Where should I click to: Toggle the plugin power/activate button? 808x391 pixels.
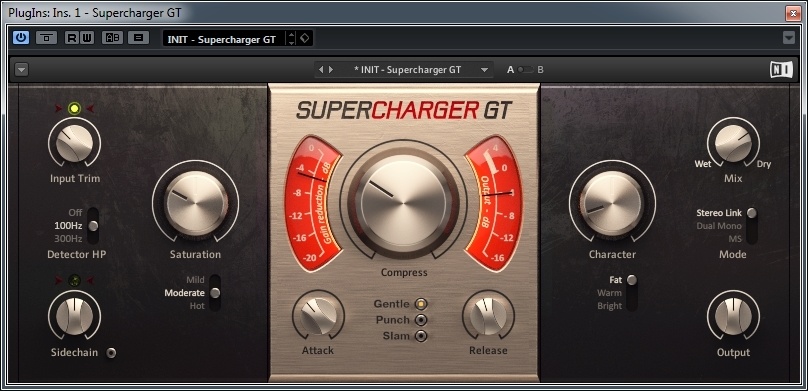coord(21,38)
